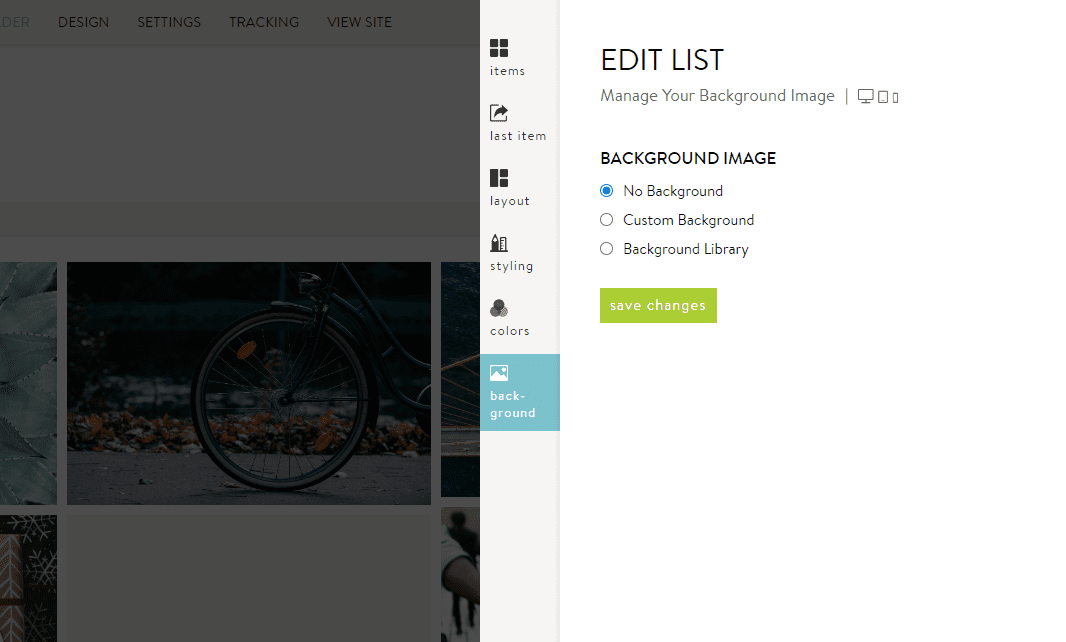1066x642 pixels.
Task: Open the TRACKING menu
Action: click(x=263, y=21)
